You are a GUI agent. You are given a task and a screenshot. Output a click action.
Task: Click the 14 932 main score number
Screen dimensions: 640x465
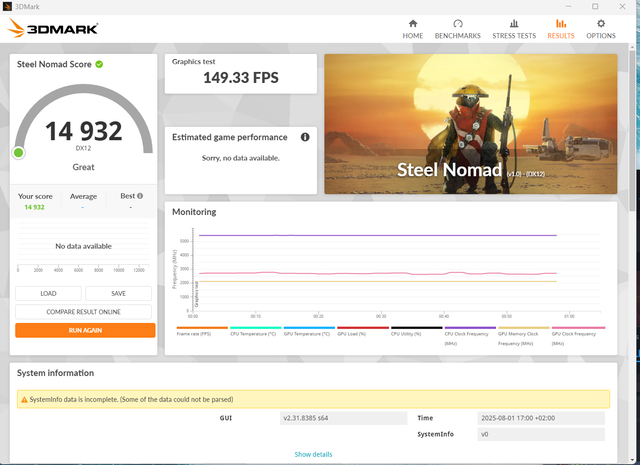click(x=84, y=131)
